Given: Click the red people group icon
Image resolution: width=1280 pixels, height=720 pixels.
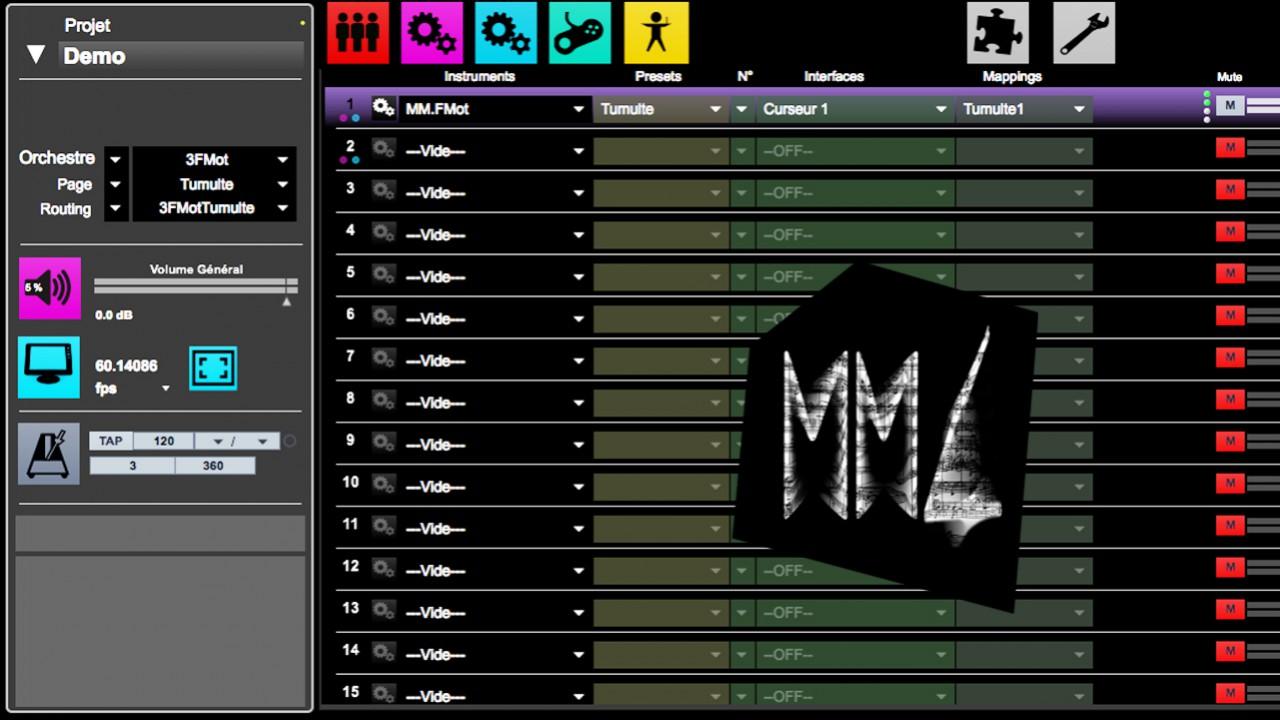Looking at the screenshot, I should point(357,33).
